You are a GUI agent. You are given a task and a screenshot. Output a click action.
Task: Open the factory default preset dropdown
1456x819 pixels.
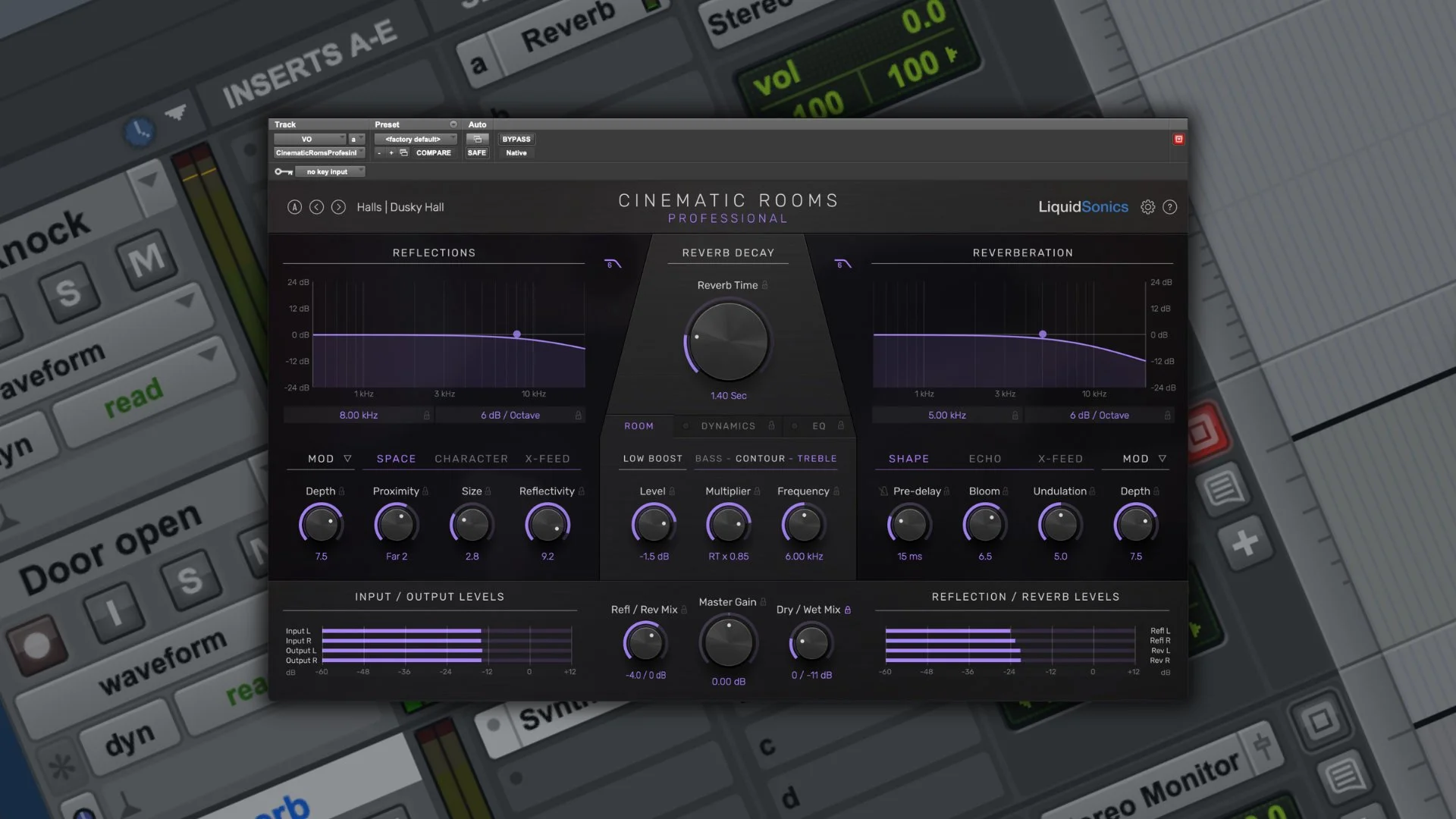tap(414, 139)
